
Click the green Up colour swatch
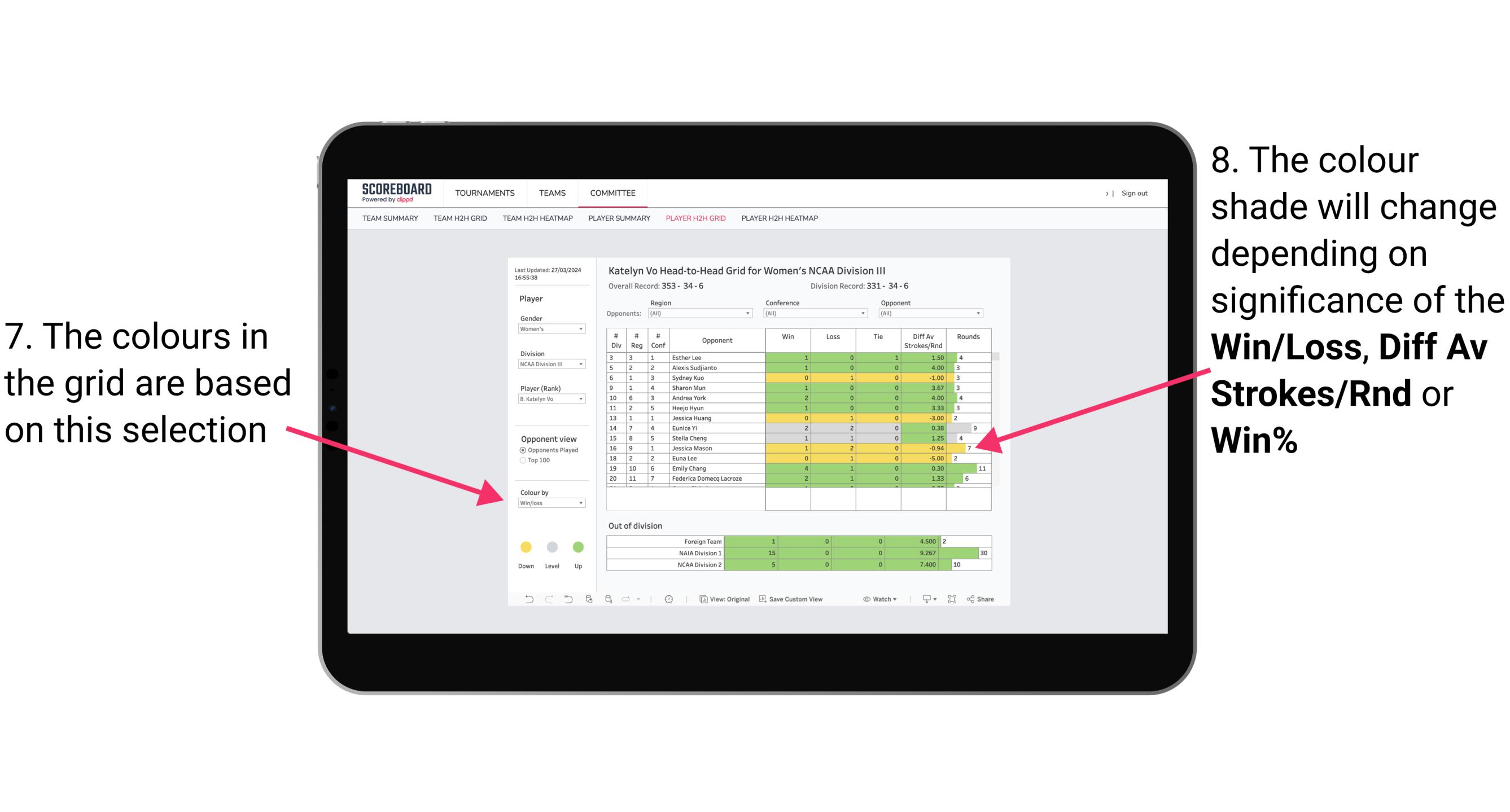(579, 547)
